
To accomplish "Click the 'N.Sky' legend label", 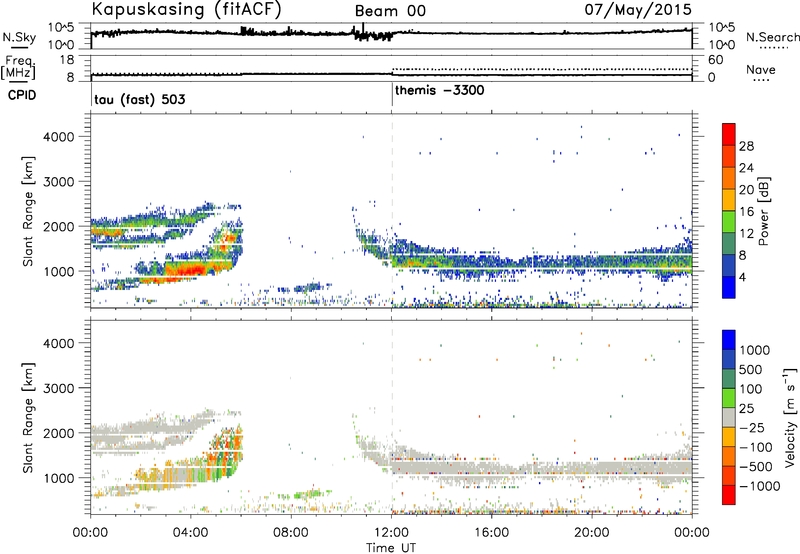I will tap(19, 37).
